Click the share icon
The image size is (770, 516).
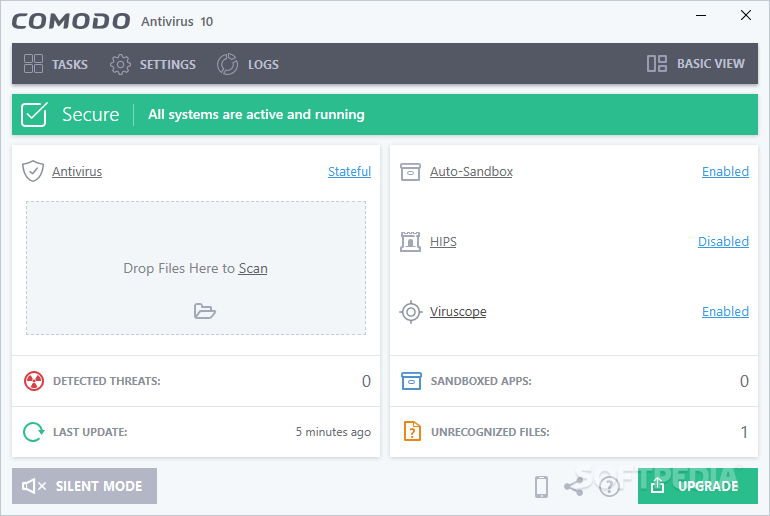click(574, 486)
